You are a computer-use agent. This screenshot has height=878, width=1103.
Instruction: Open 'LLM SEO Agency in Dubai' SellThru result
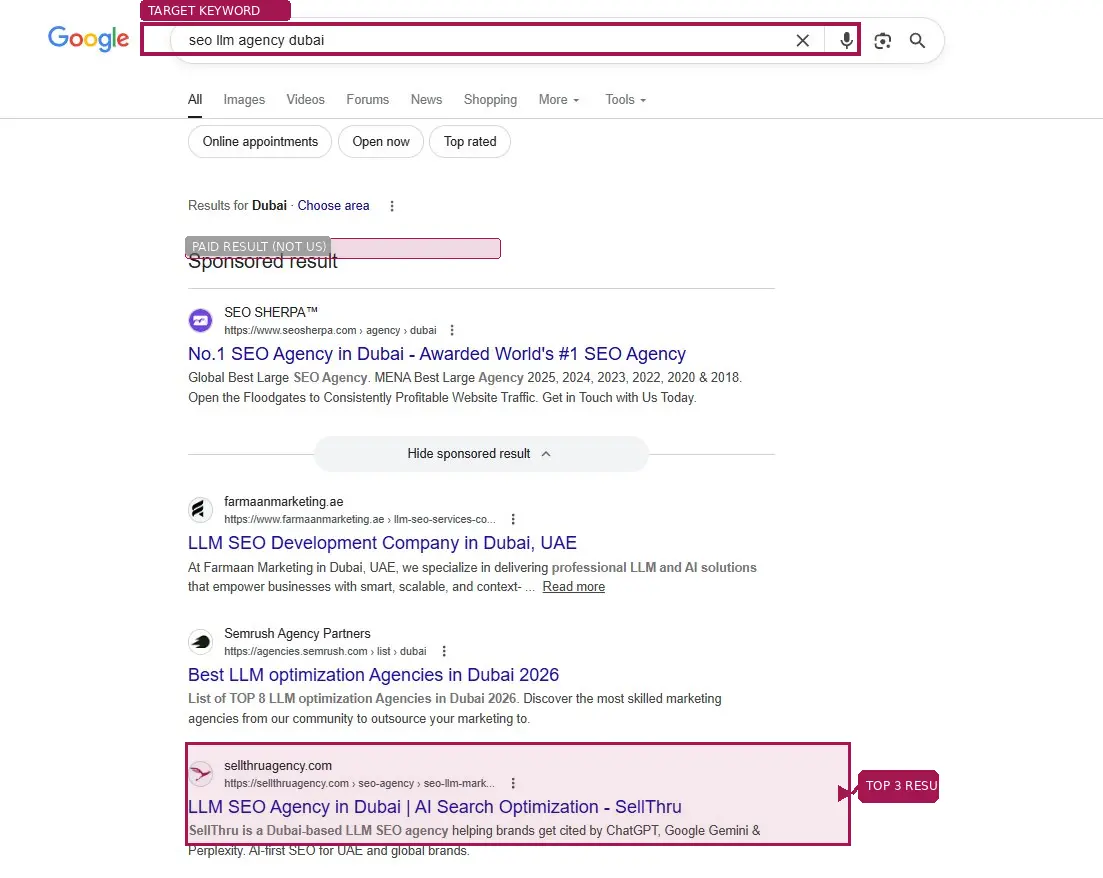point(435,807)
